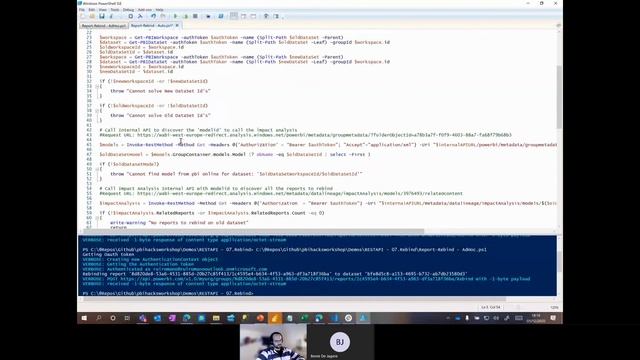640x360 pixels.
Task: Open the notification center icon in system tray
Action: 553,318
